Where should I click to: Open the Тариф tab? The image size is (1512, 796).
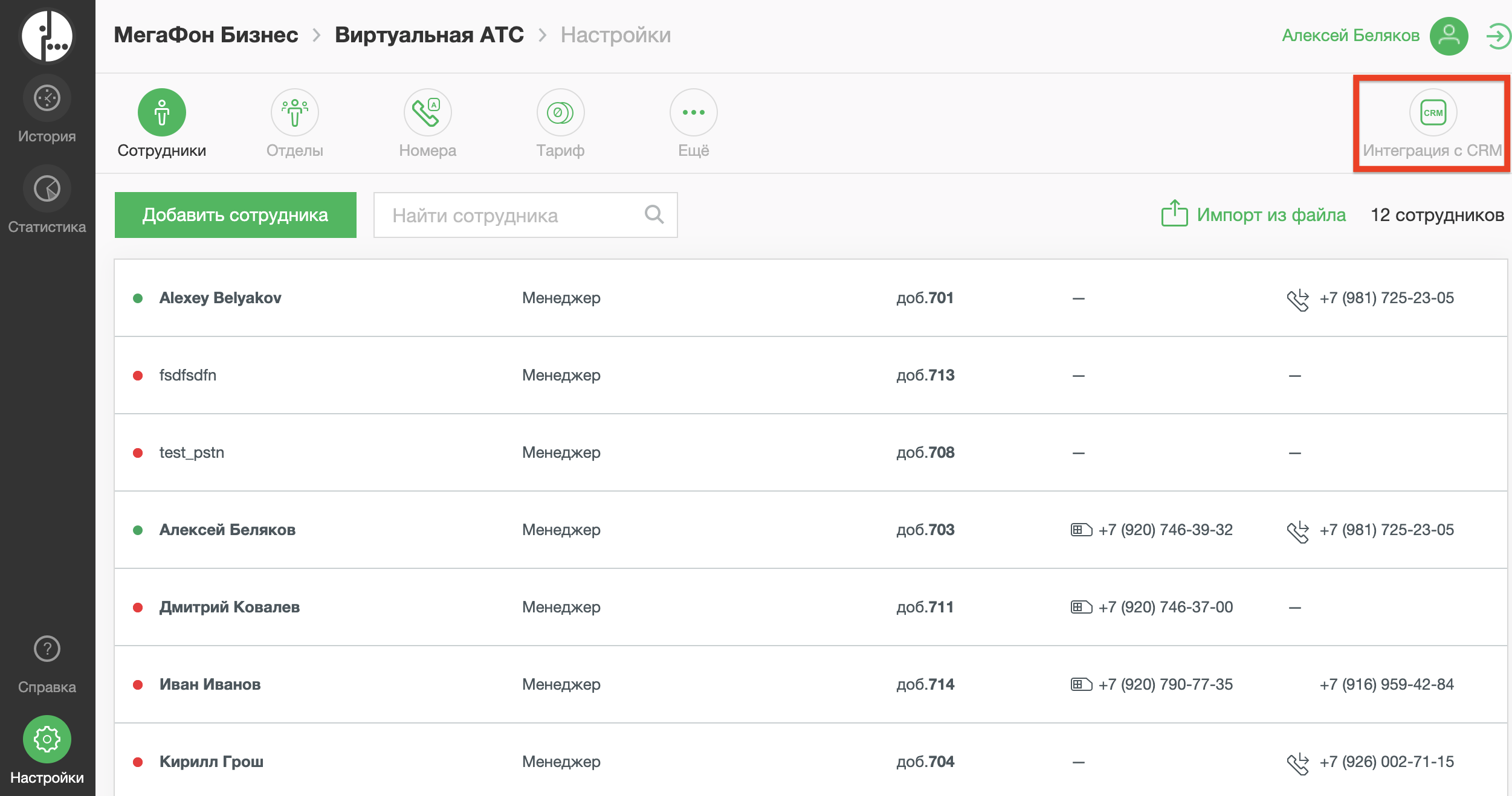point(561,113)
